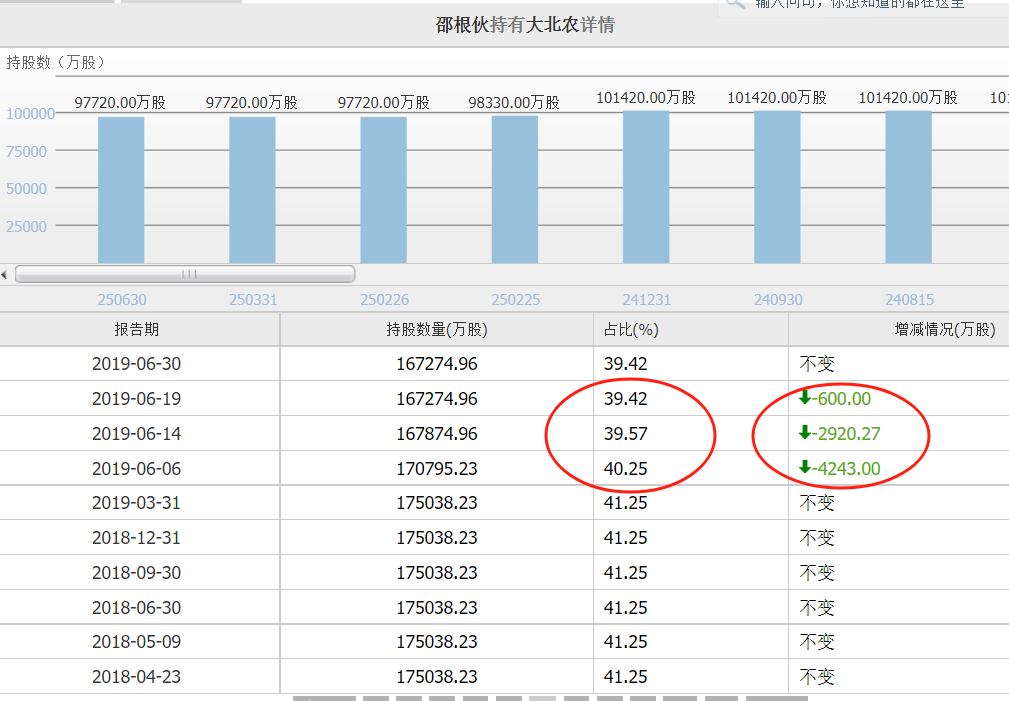Image resolution: width=1009 pixels, height=701 pixels.
Task: Click the horizontal chart scrollbar thumb
Action: click(185, 274)
